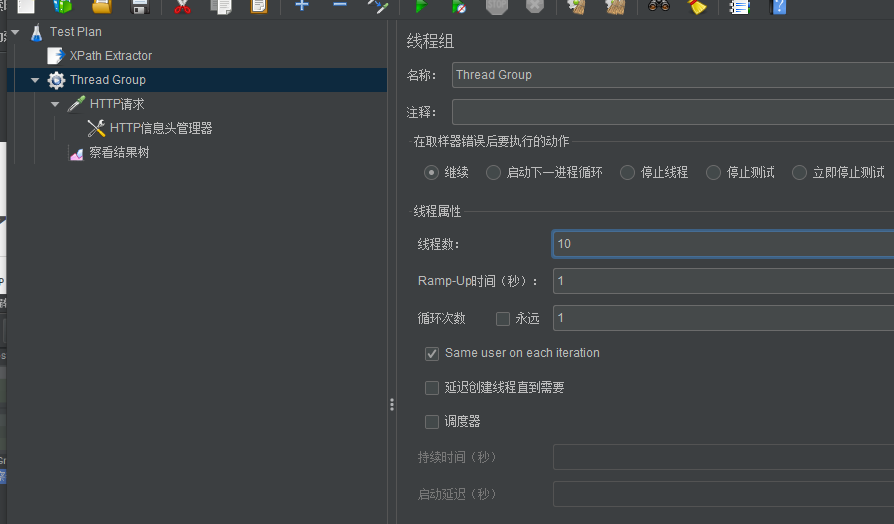Click Start no pauses icon
Viewport: 894px width, 524px height.
coord(459,6)
